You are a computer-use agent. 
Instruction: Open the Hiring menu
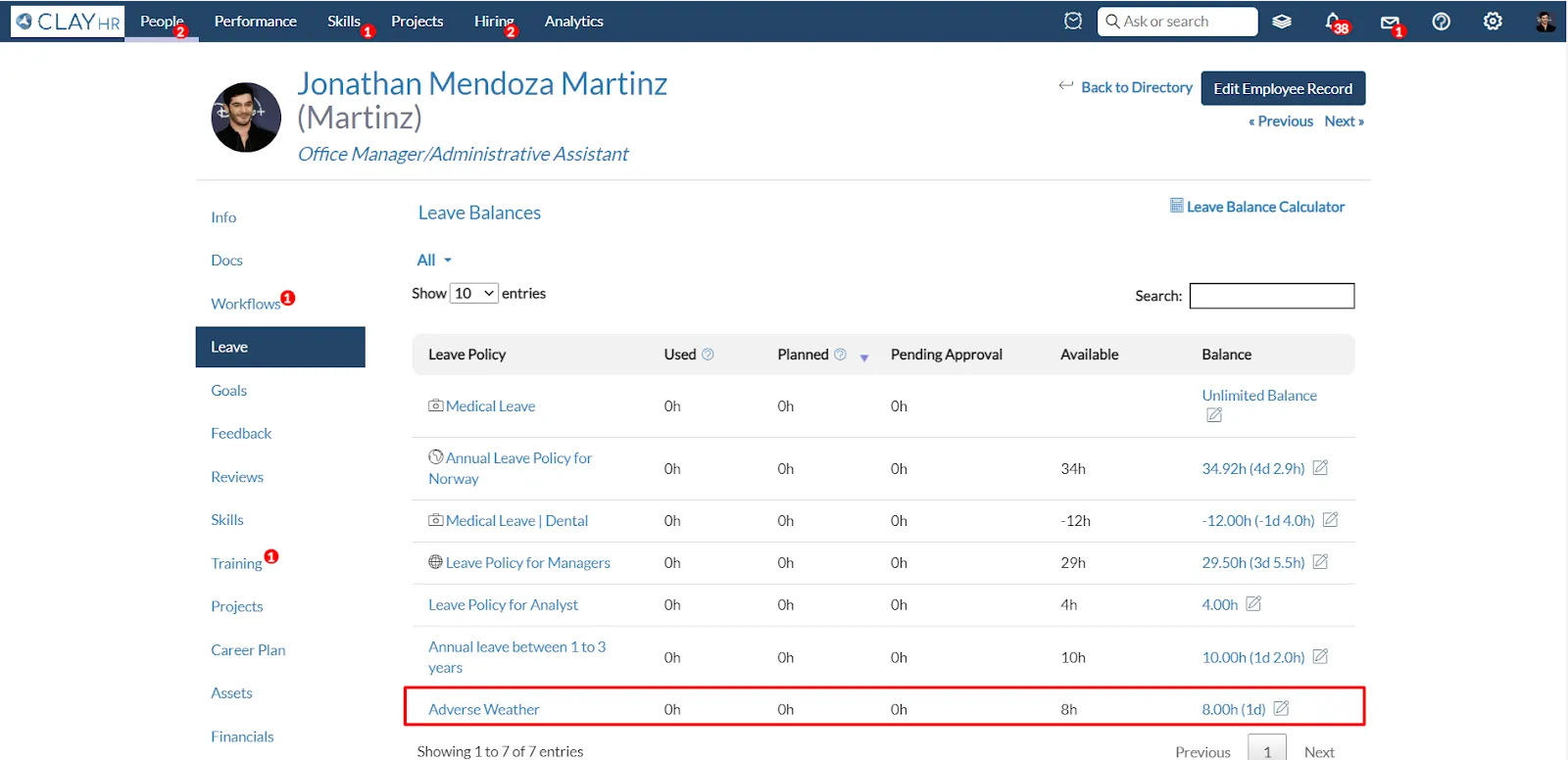[494, 22]
